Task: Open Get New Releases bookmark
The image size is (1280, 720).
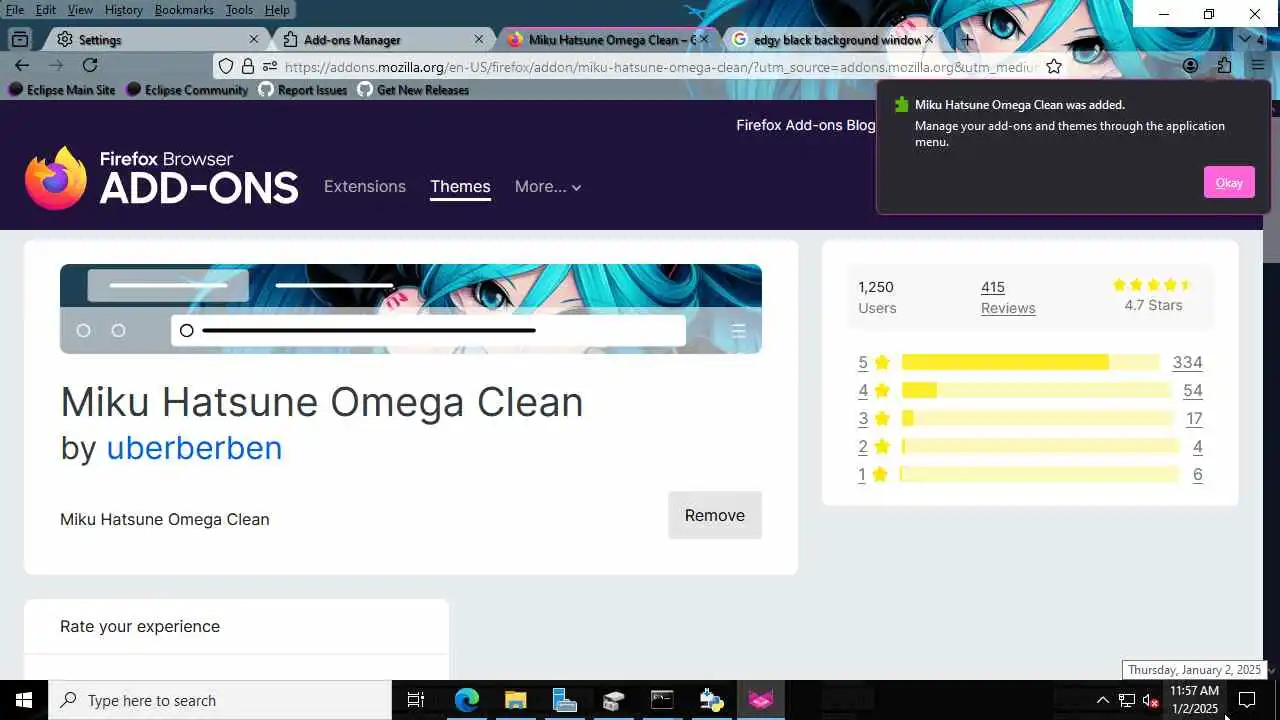Action: click(413, 90)
